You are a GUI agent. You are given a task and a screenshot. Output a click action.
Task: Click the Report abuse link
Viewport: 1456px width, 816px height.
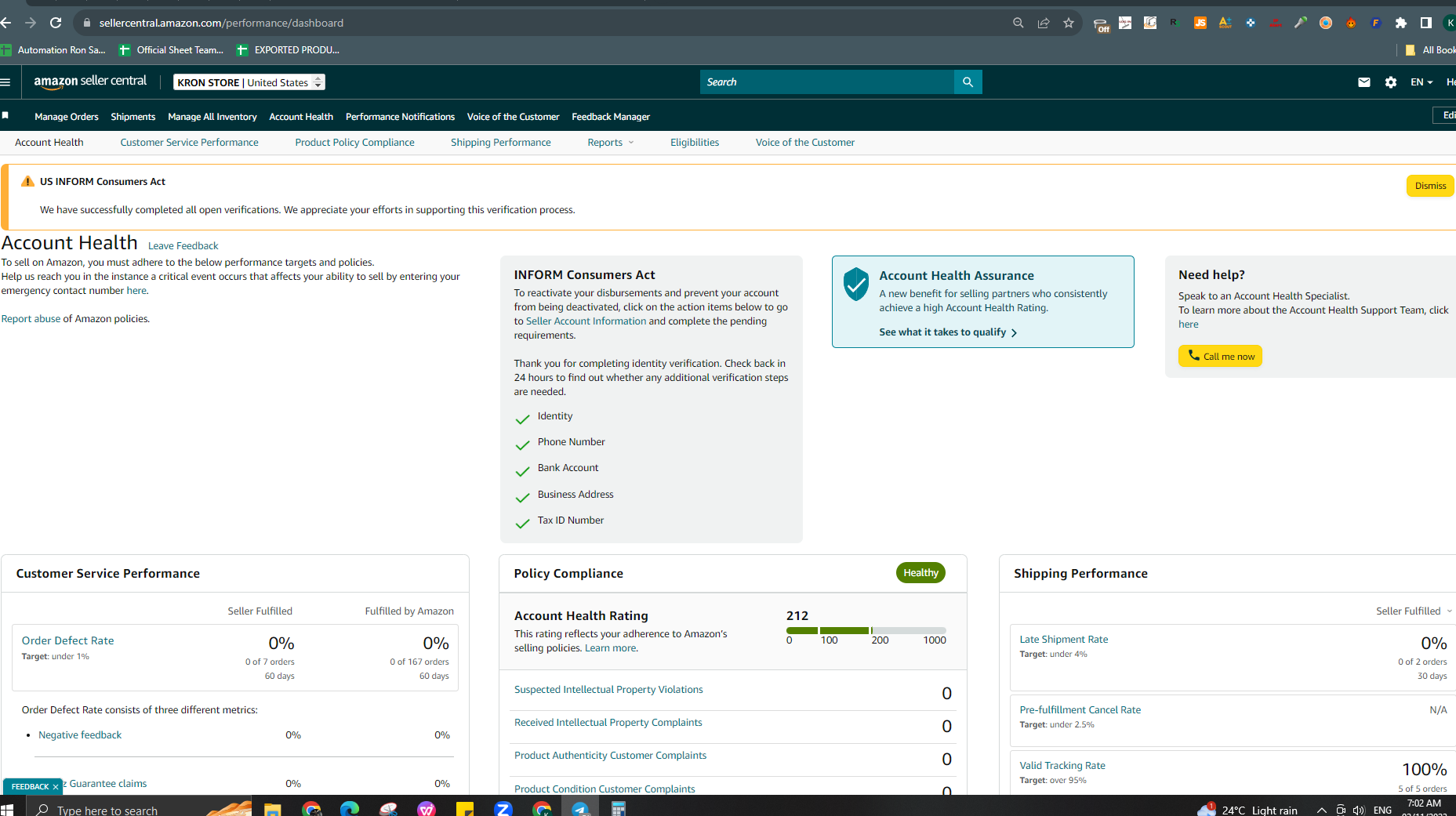[31, 319]
